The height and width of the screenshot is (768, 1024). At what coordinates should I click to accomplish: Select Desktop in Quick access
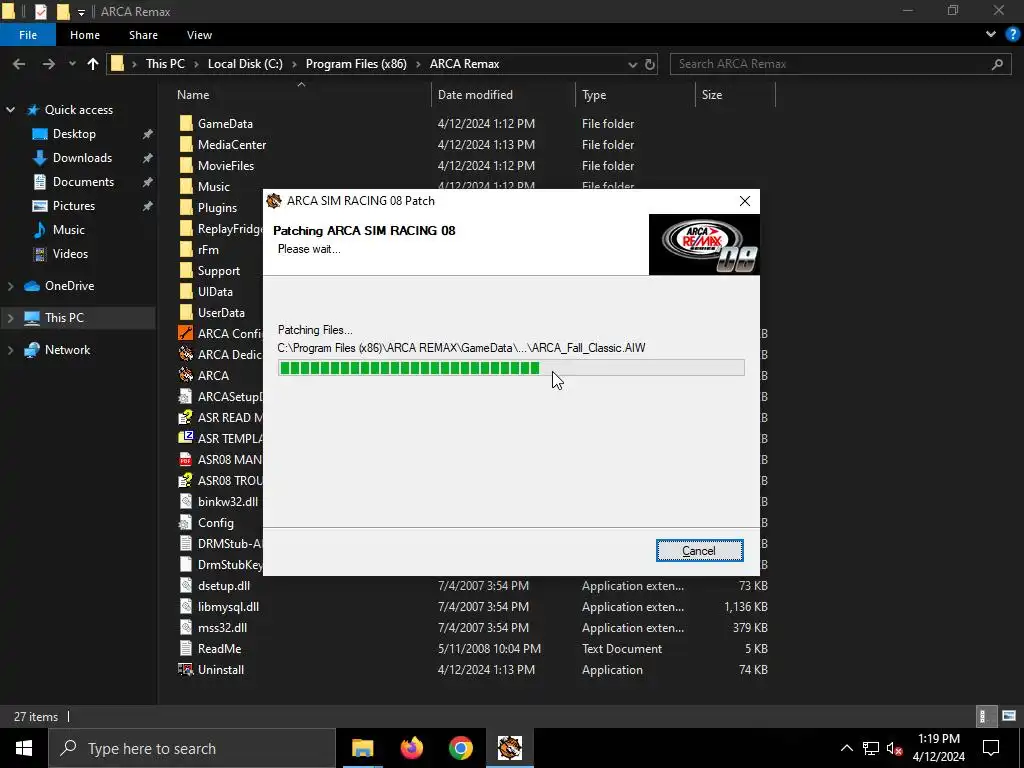click(74, 134)
